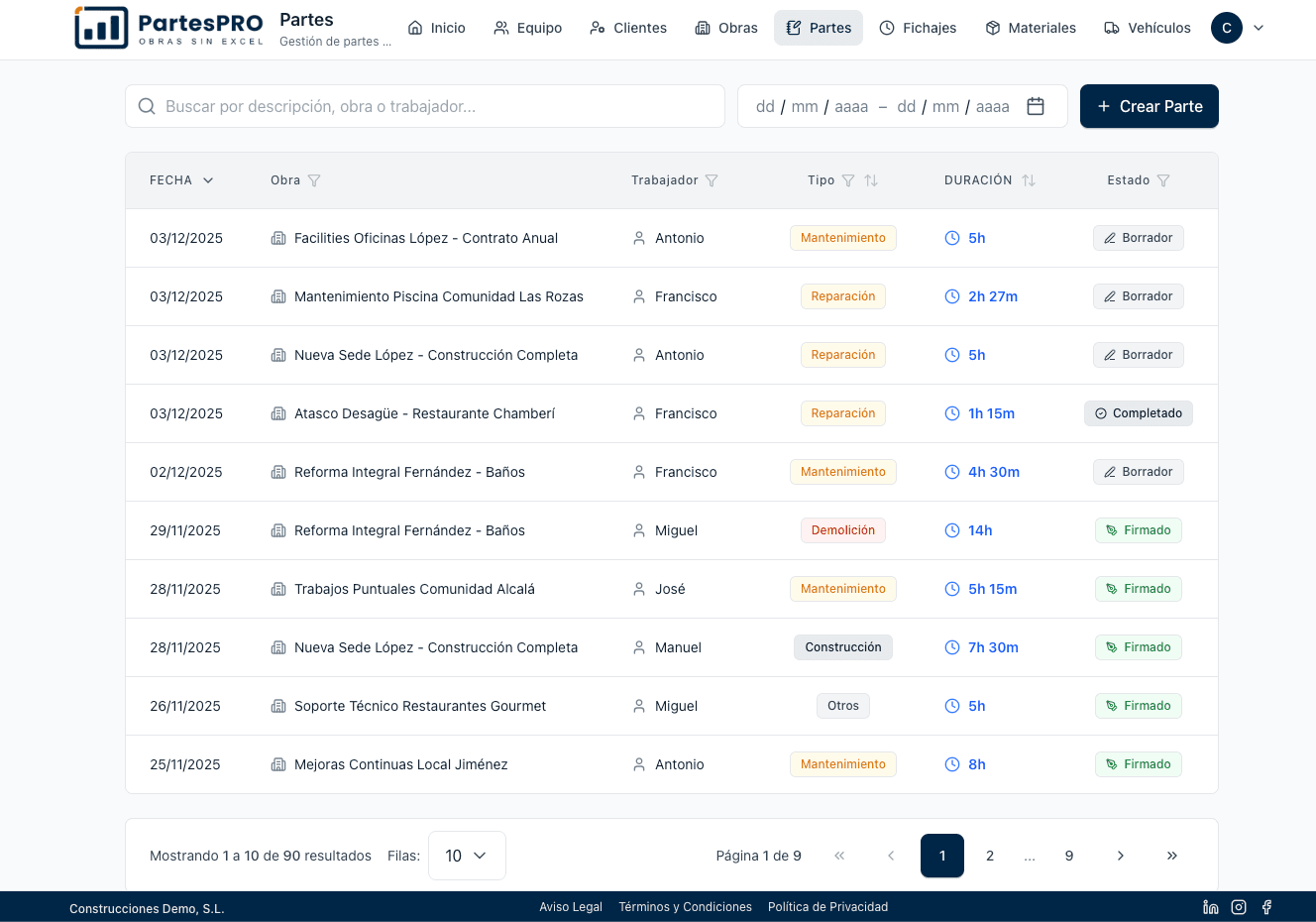The height and width of the screenshot is (922, 1316).
Task: Expand the rows per page dropdown
Action: [467, 856]
